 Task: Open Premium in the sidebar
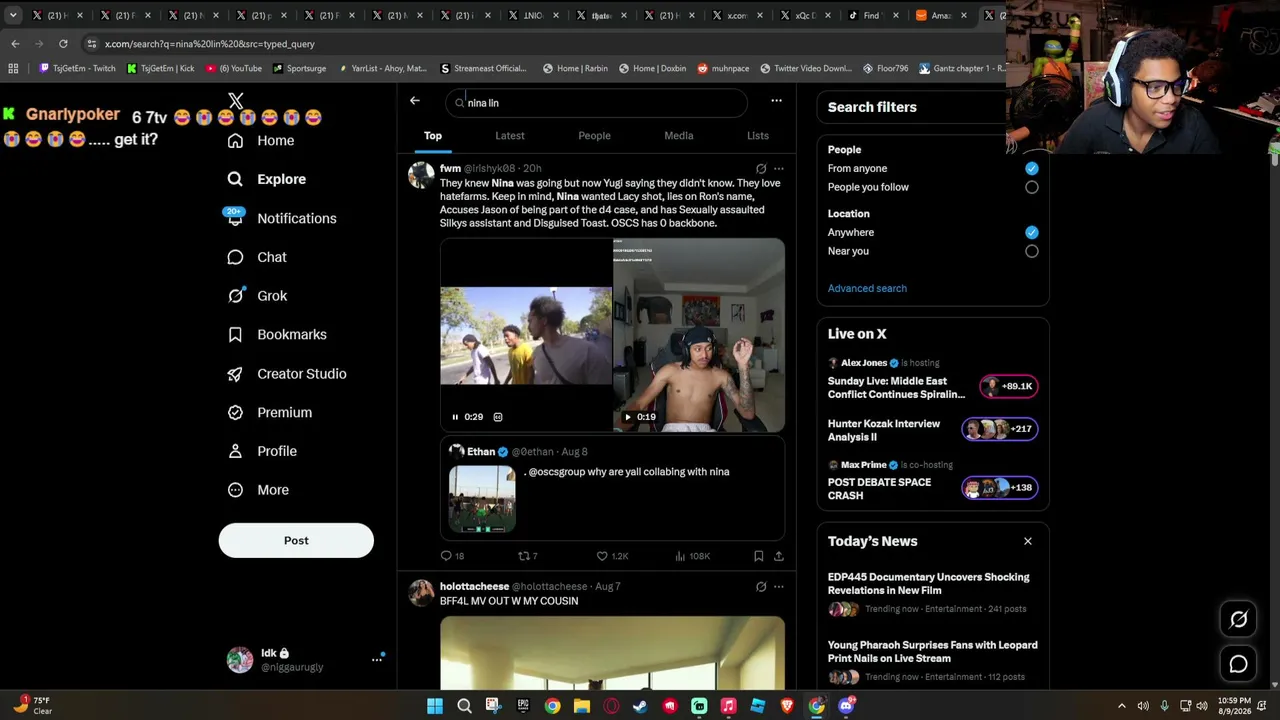[x=270, y=412]
